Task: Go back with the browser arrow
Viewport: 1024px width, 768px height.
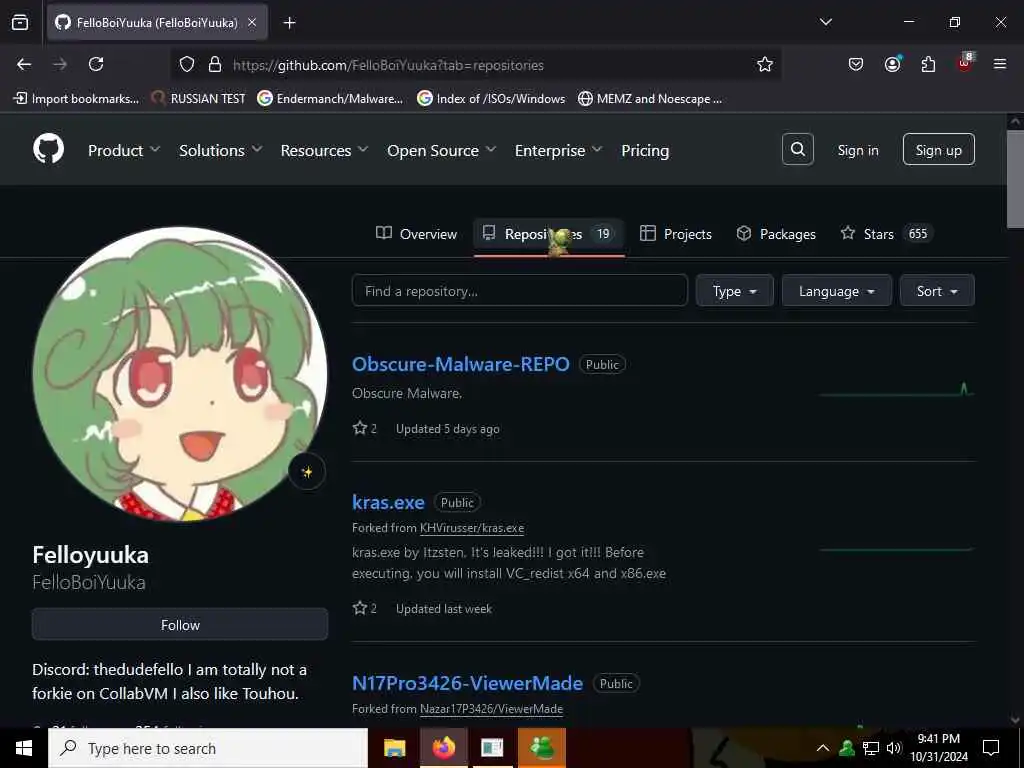Action: point(24,64)
